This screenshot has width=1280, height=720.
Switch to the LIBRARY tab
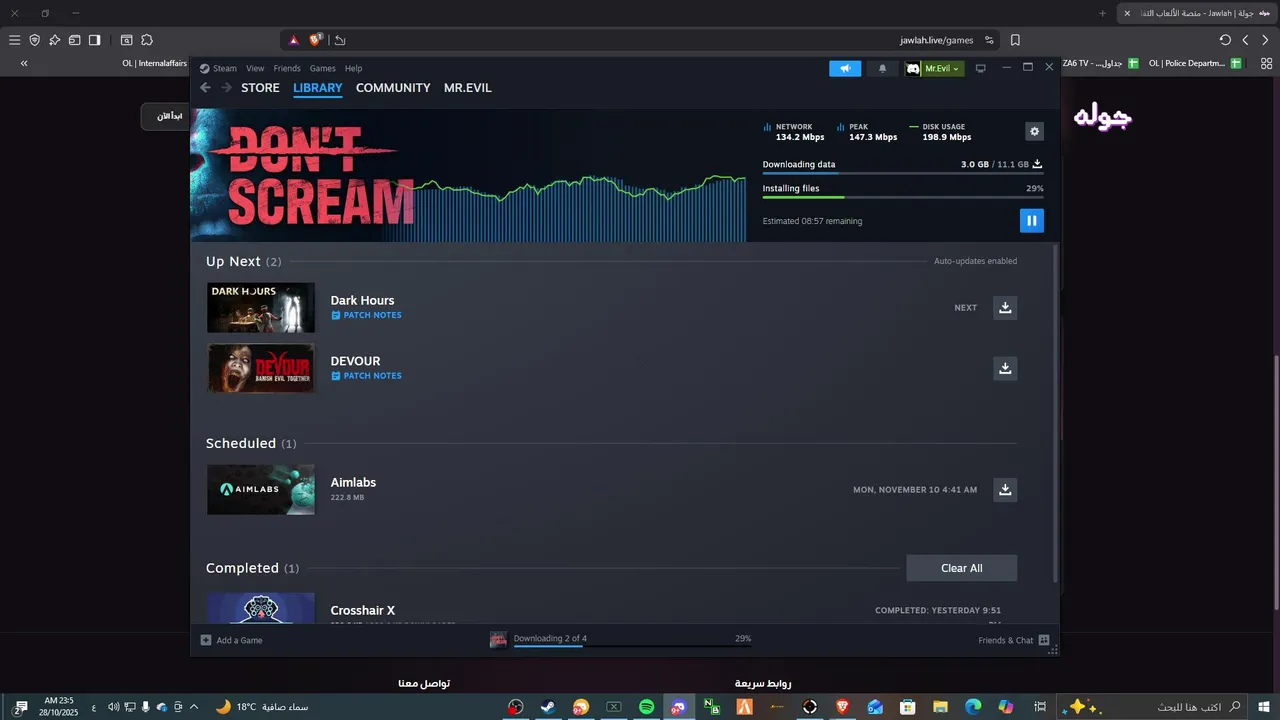318,88
